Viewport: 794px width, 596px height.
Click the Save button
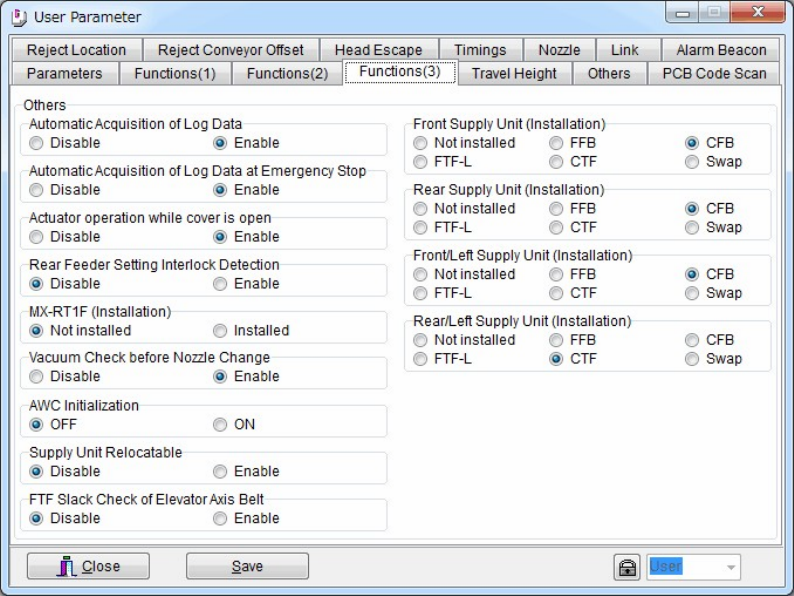click(x=247, y=567)
